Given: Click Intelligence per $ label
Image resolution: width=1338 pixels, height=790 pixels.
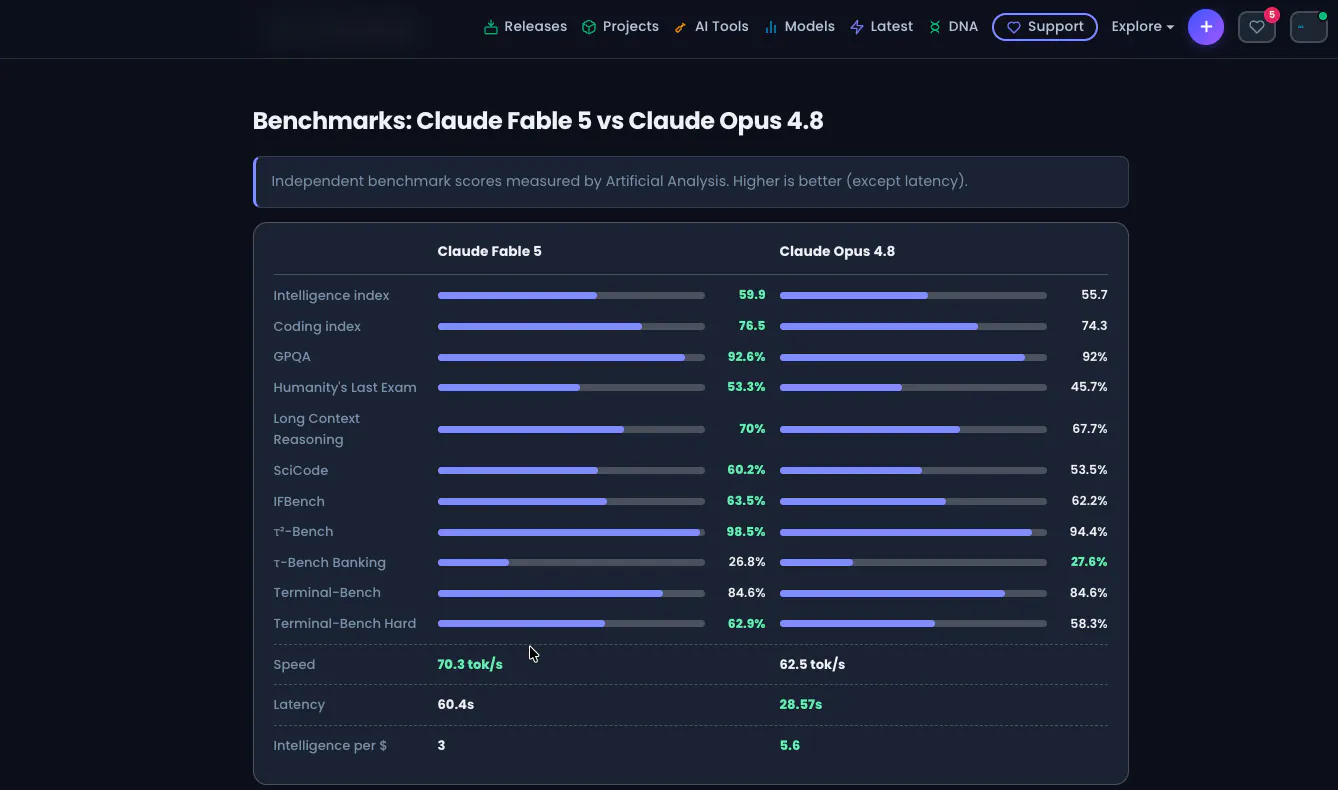Looking at the screenshot, I should coord(330,746).
